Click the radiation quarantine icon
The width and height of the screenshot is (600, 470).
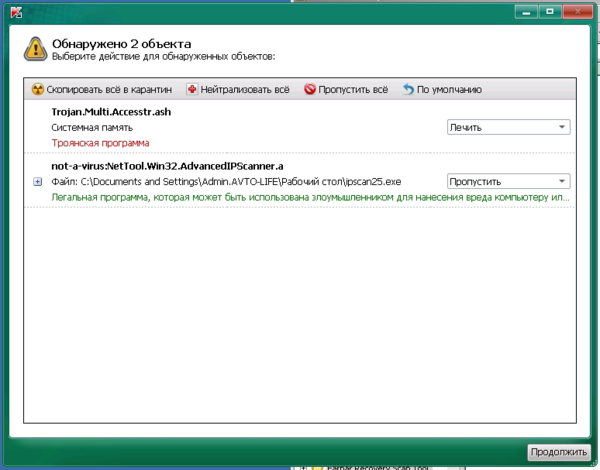(38, 89)
